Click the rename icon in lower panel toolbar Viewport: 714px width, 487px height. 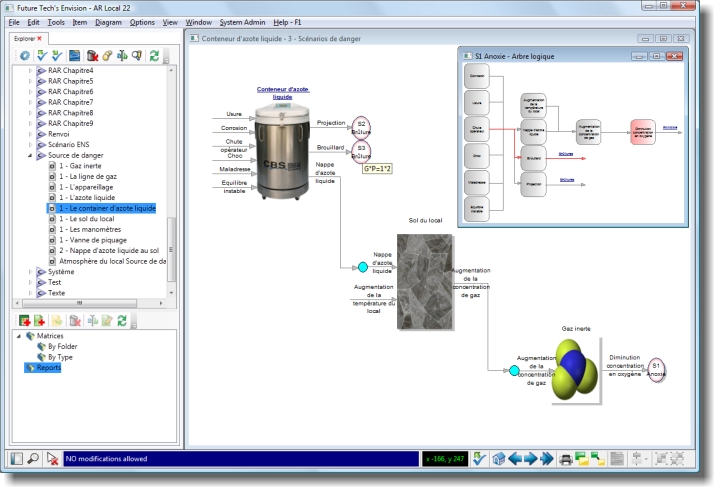[x=92, y=321]
